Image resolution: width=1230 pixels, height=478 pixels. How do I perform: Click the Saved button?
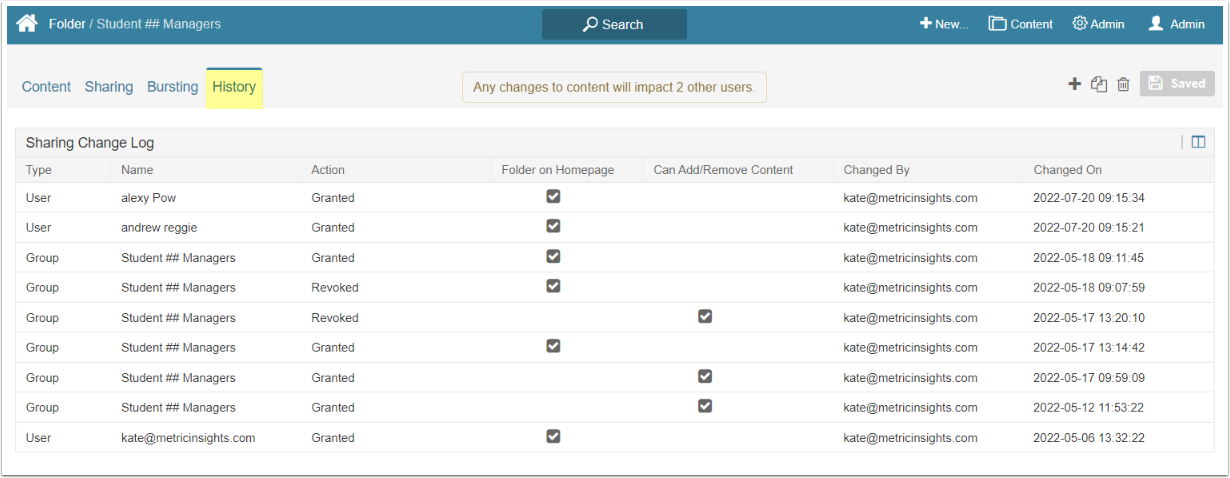click(x=1177, y=84)
